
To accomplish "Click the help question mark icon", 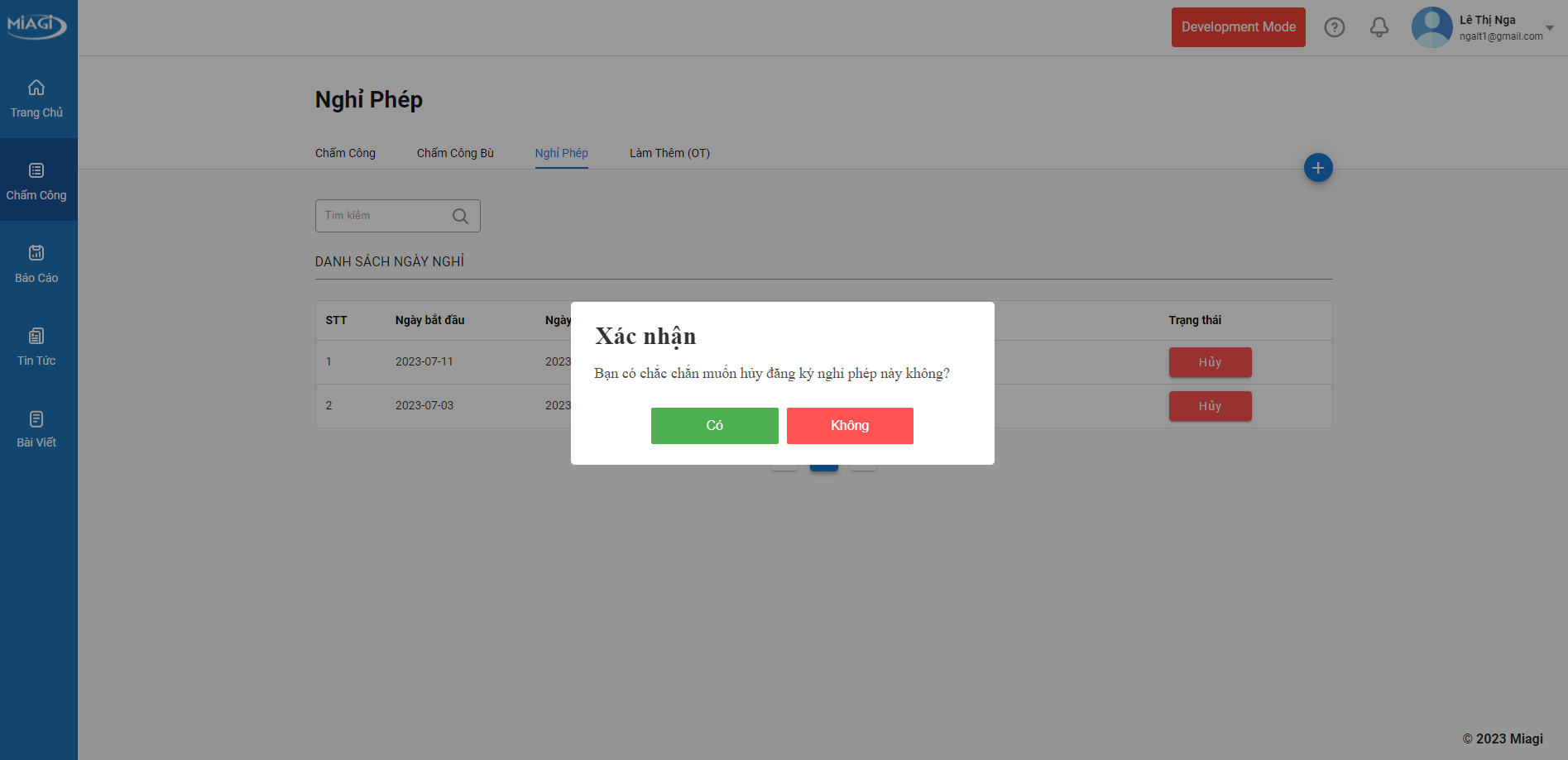I will tap(1334, 27).
